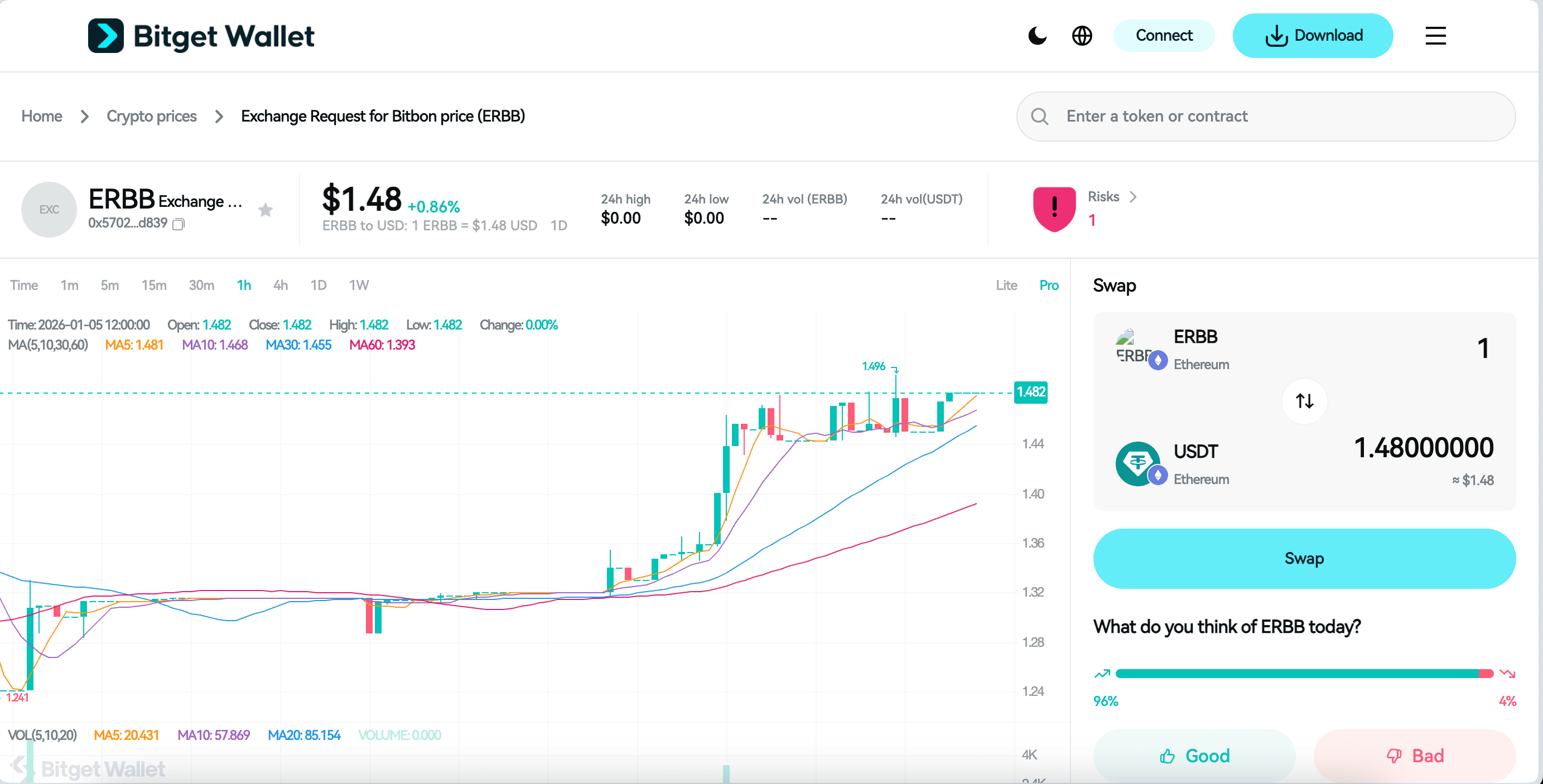Copy the ERBB contract address
The image size is (1543, 784).
point(178,224)
